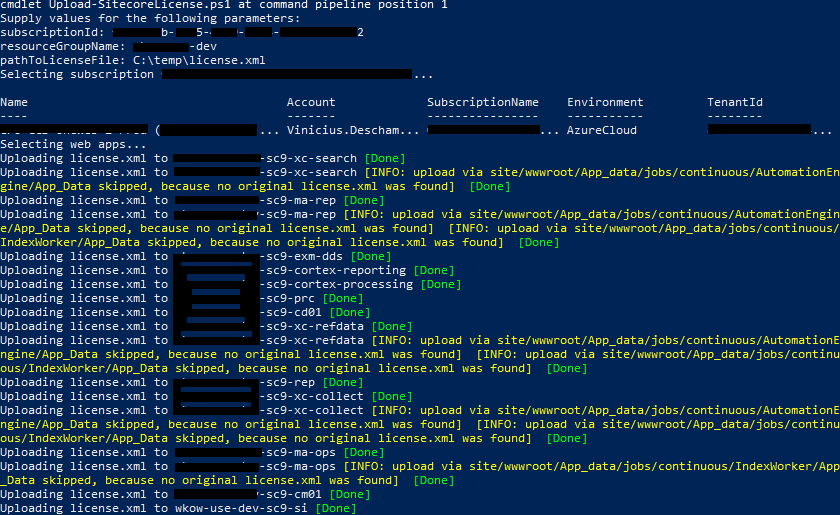
Task: Select the AzureCloud environment value
Action: tap(602, 130)
